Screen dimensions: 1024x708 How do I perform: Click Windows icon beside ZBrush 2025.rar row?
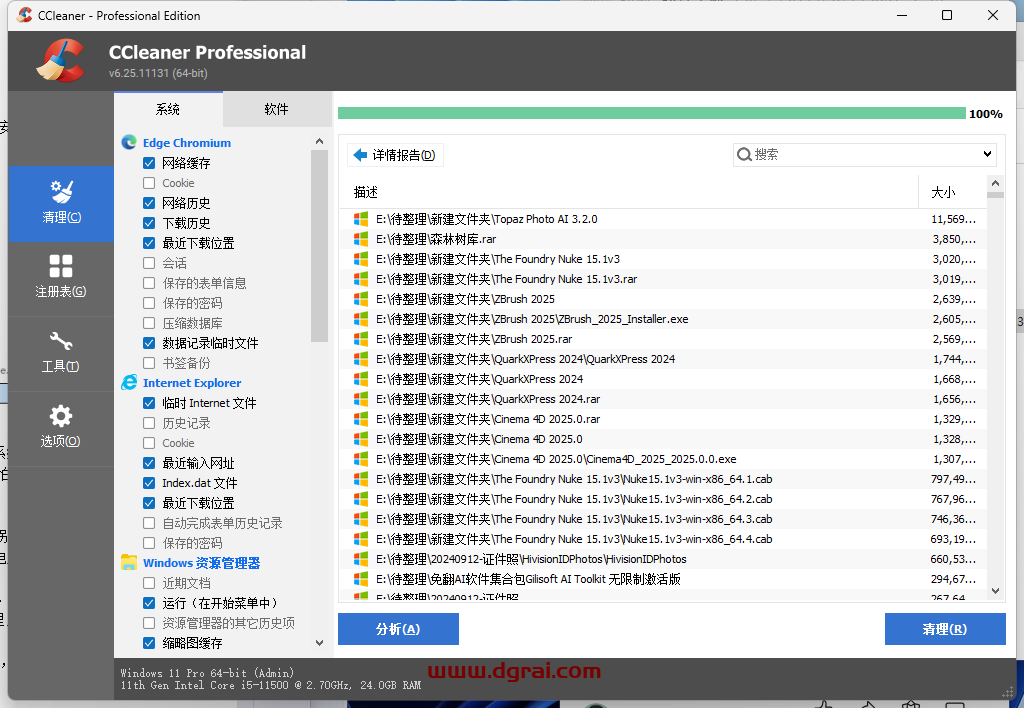pos(360,339)
